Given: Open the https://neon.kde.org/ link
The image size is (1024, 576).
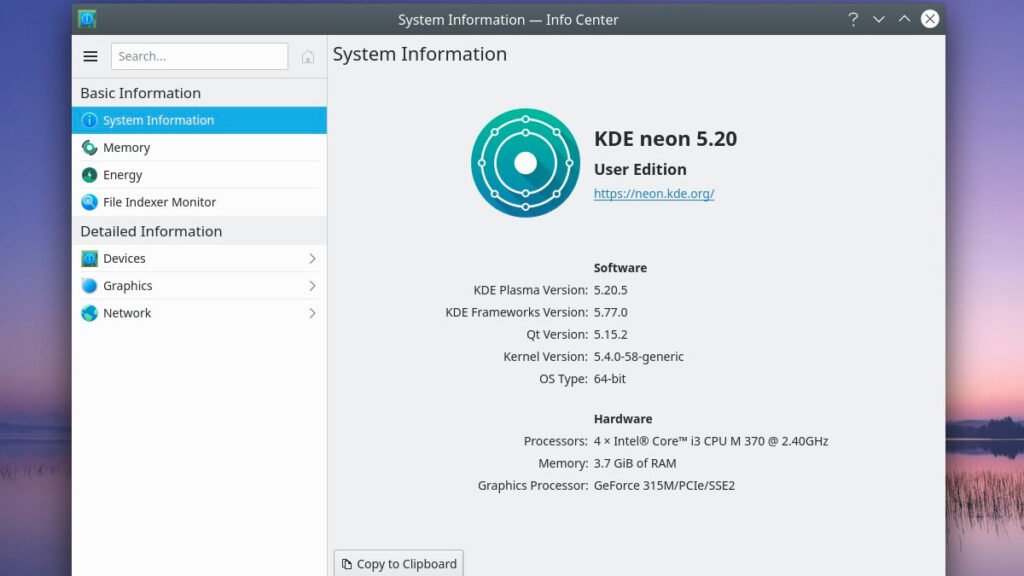Looking at the screenshot, I should [x=654, y=194].
